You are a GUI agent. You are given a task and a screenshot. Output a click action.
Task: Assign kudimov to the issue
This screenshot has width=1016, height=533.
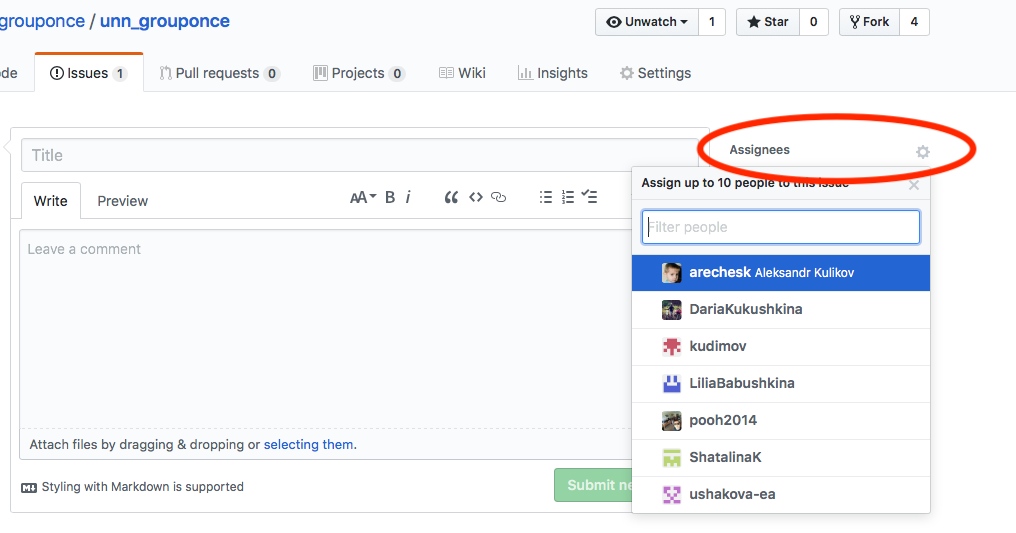781,346
